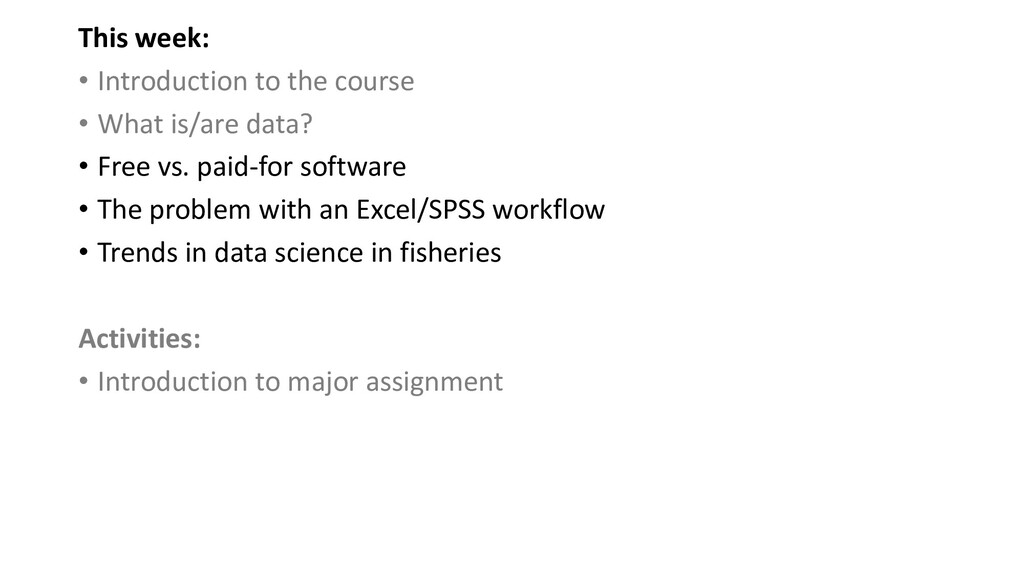Click bullet dot before 'Free vs. paid-for software'
This screenshot has width=1024, height=576.
click(x=84, y=167)
